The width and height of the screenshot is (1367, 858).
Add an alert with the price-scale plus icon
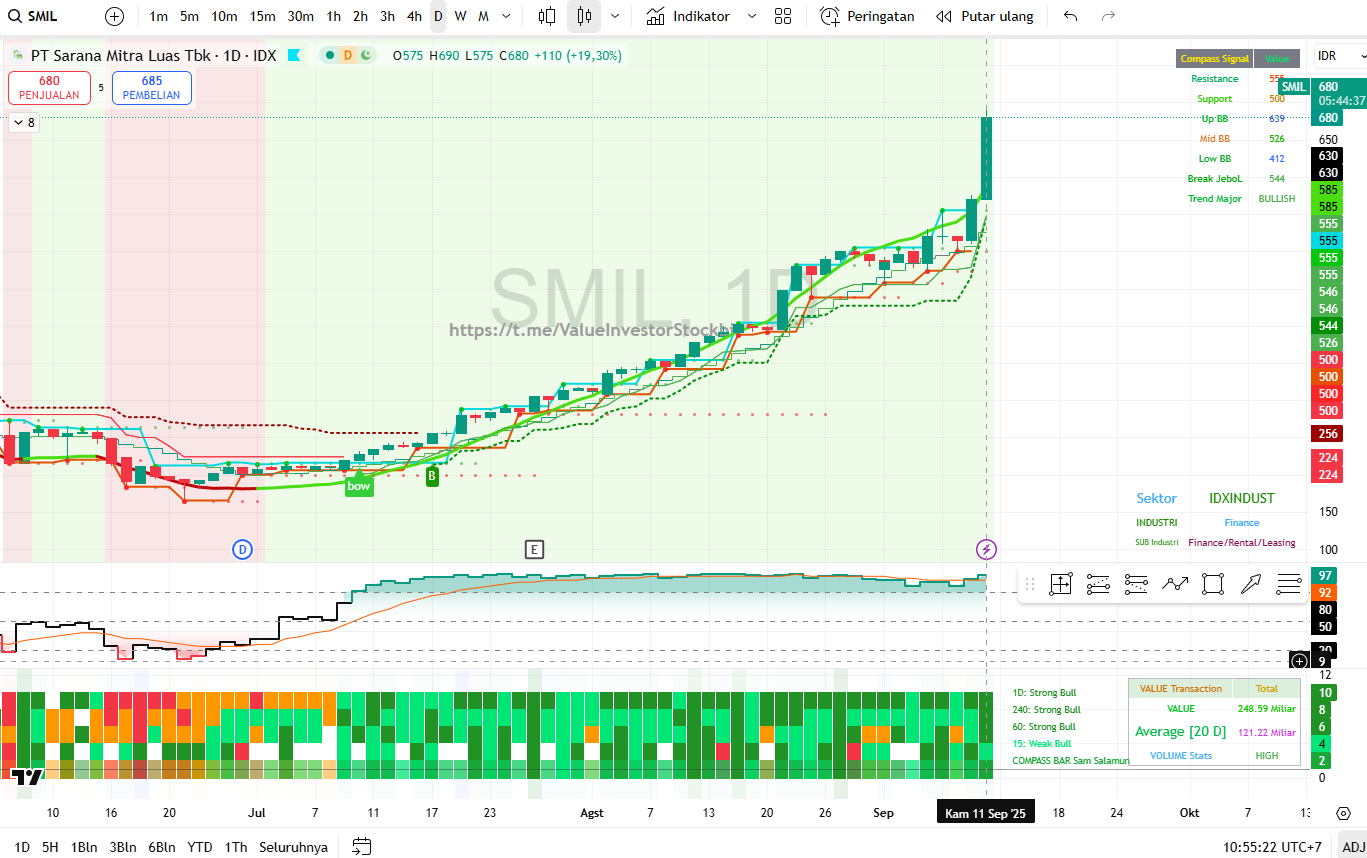(1299, 661)
